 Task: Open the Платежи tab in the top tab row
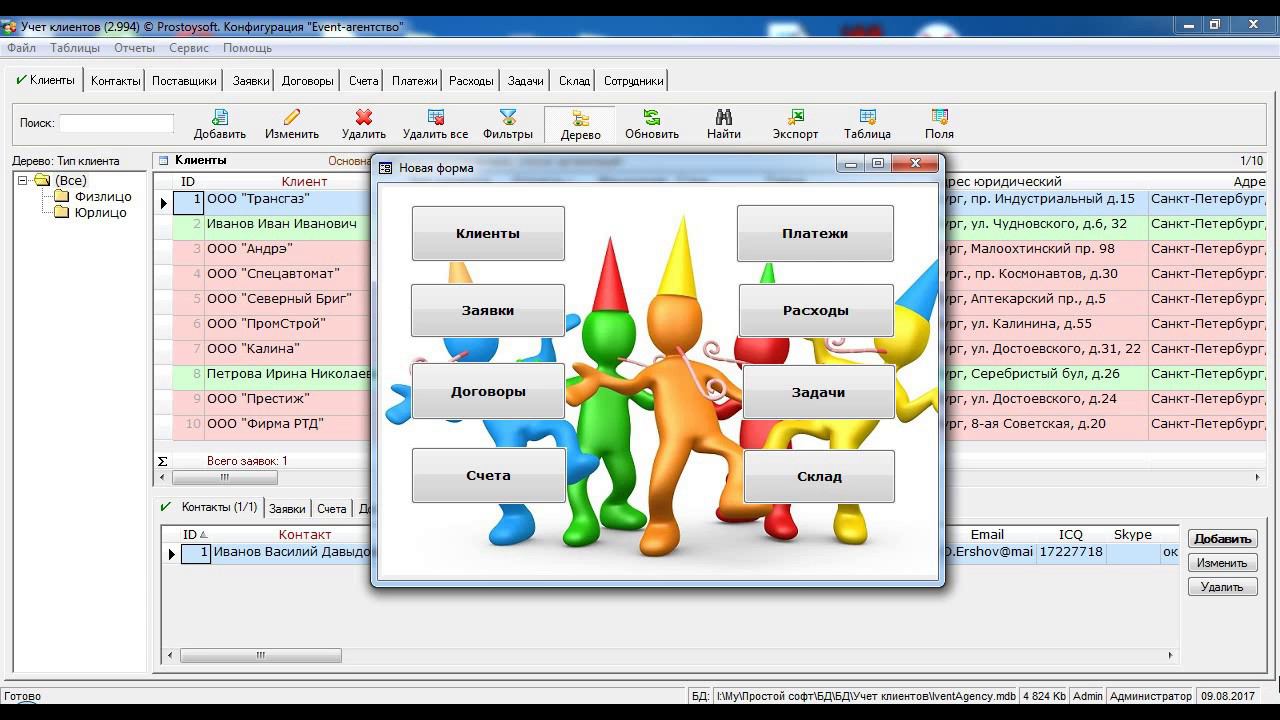(414, 81)
